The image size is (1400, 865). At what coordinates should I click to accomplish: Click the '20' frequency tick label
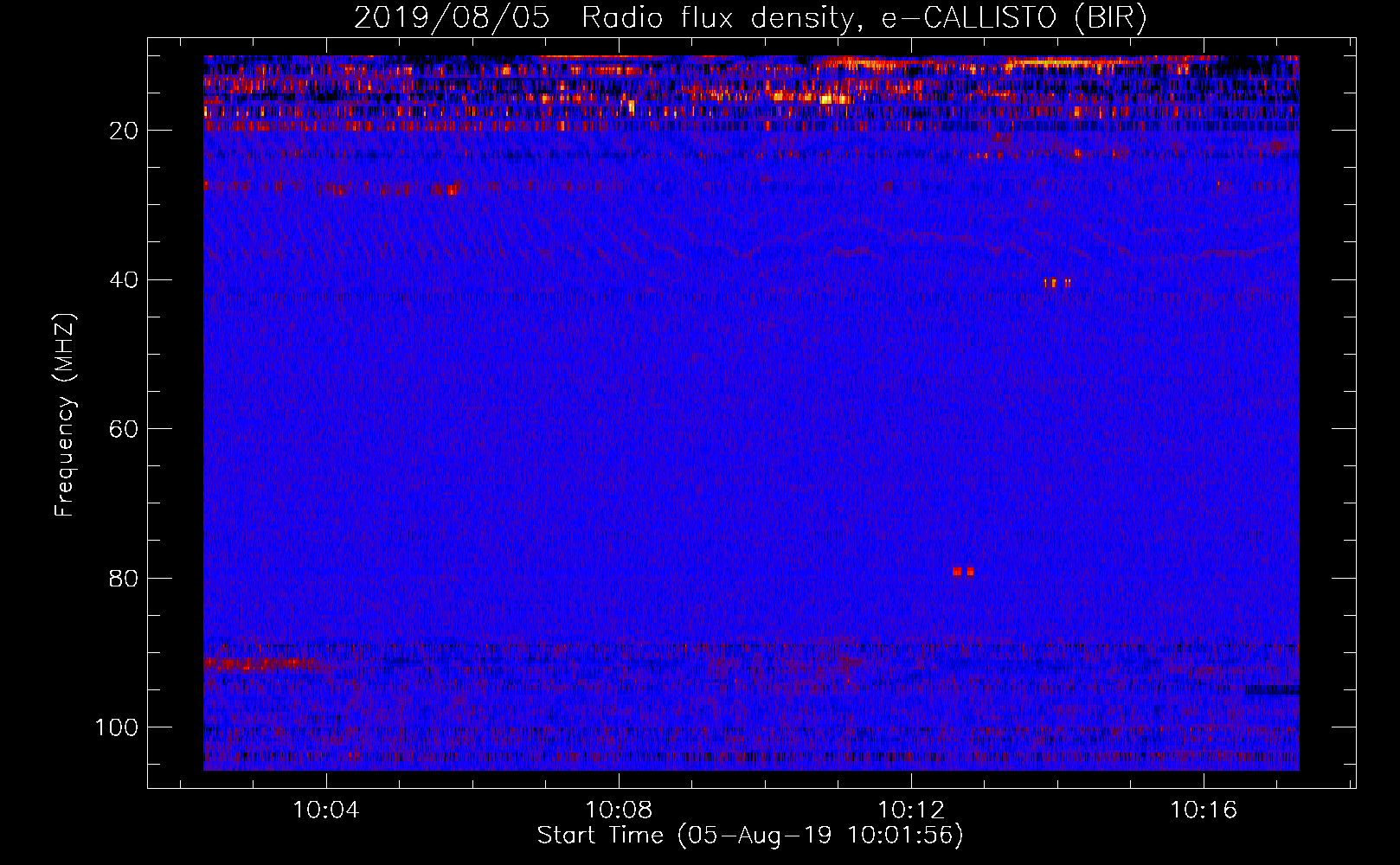(x=124, y=131)
